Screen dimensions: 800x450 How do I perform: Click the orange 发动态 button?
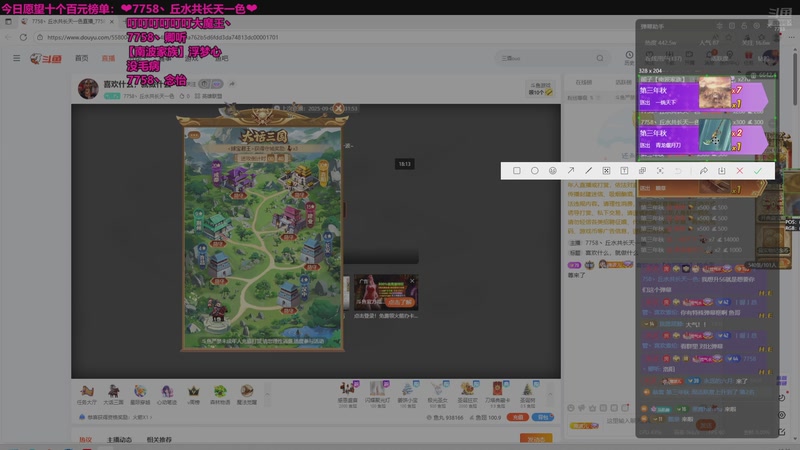tap(536, 439)
